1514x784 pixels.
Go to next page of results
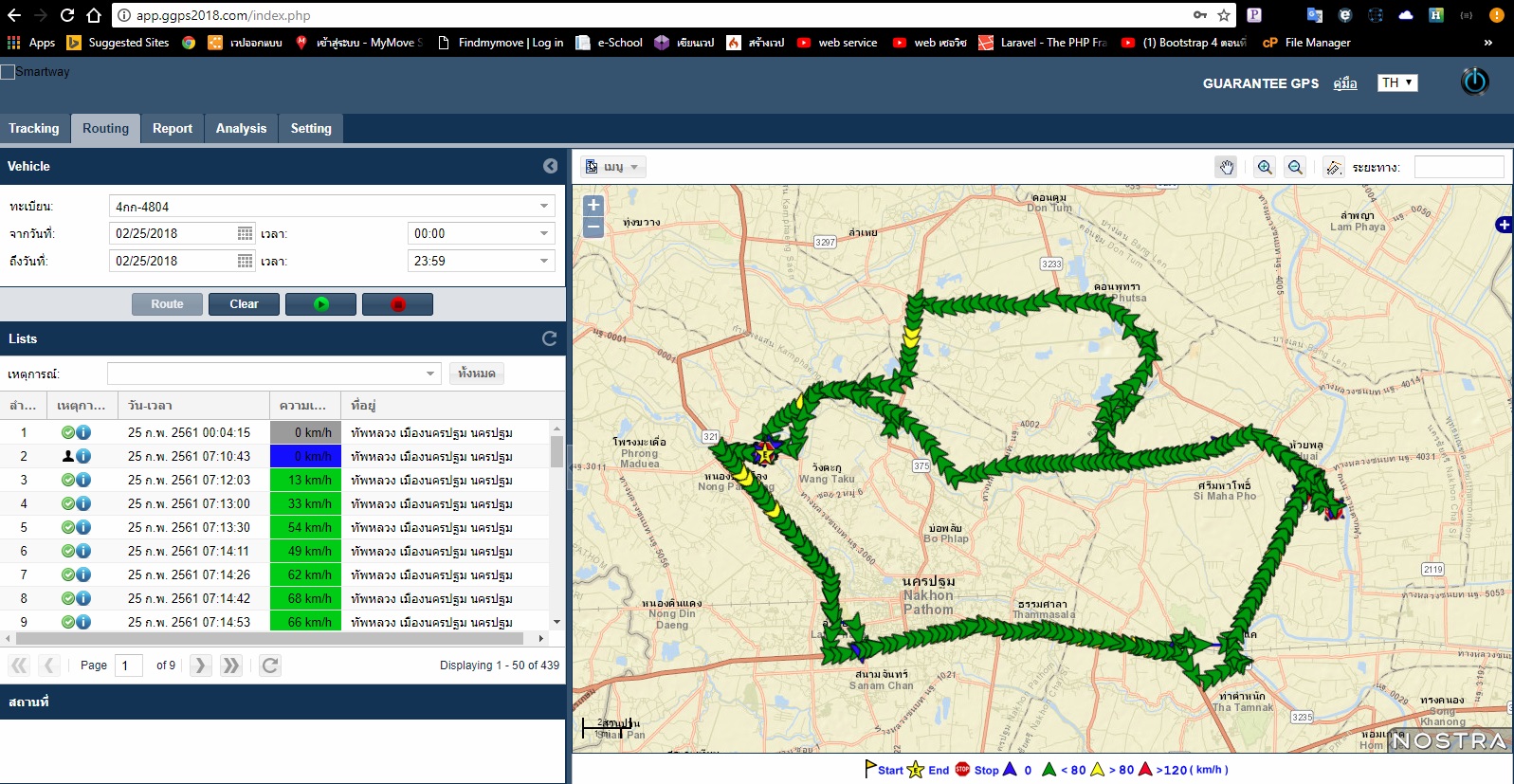200,665
